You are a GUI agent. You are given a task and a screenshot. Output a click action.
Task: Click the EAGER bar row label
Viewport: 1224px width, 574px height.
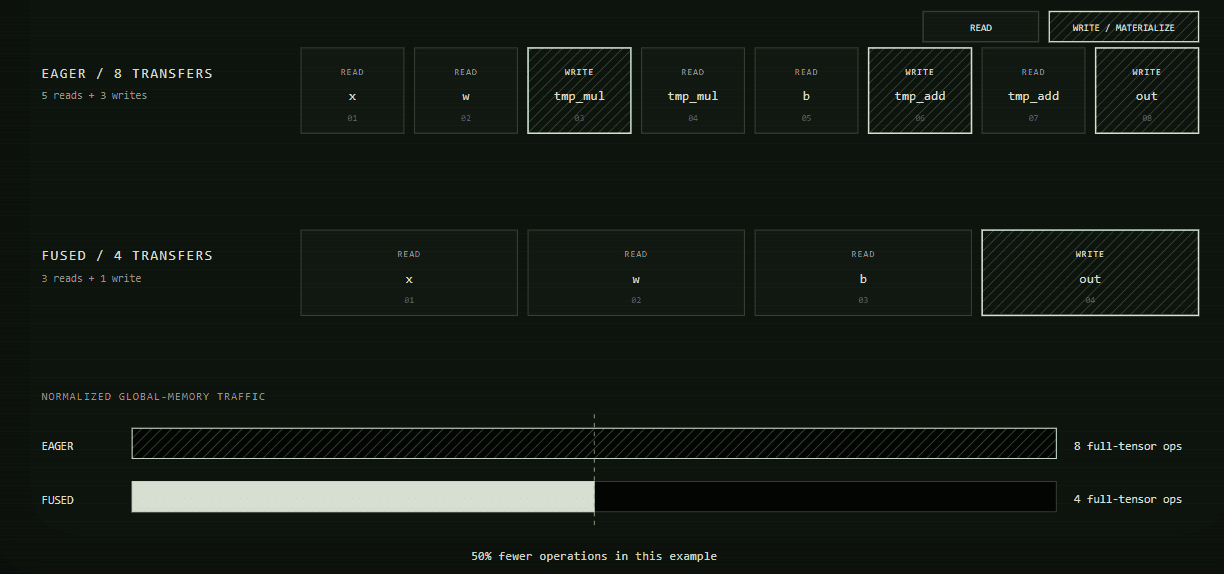click(x=57, y=446)
